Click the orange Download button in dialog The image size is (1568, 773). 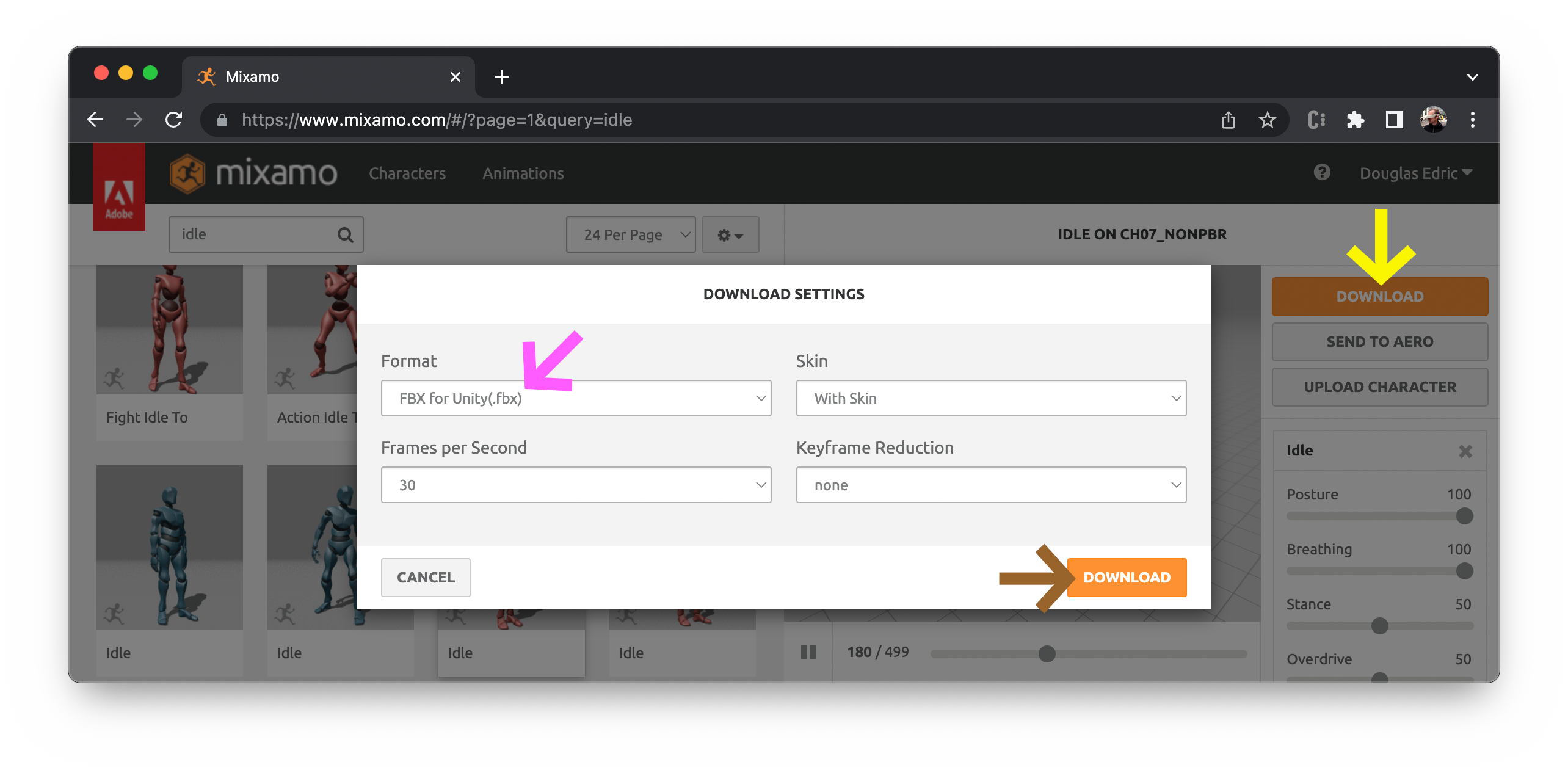click(1127, 577)
